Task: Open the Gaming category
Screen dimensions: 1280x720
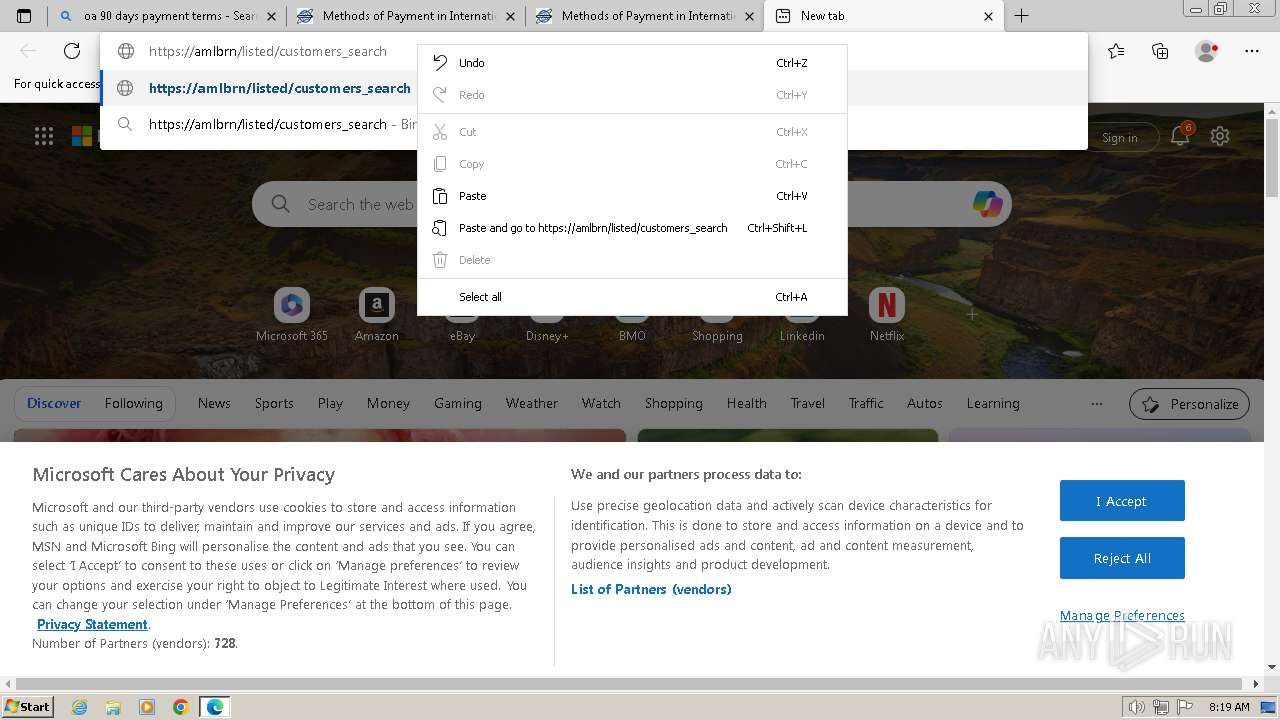Action: [458, 403]
